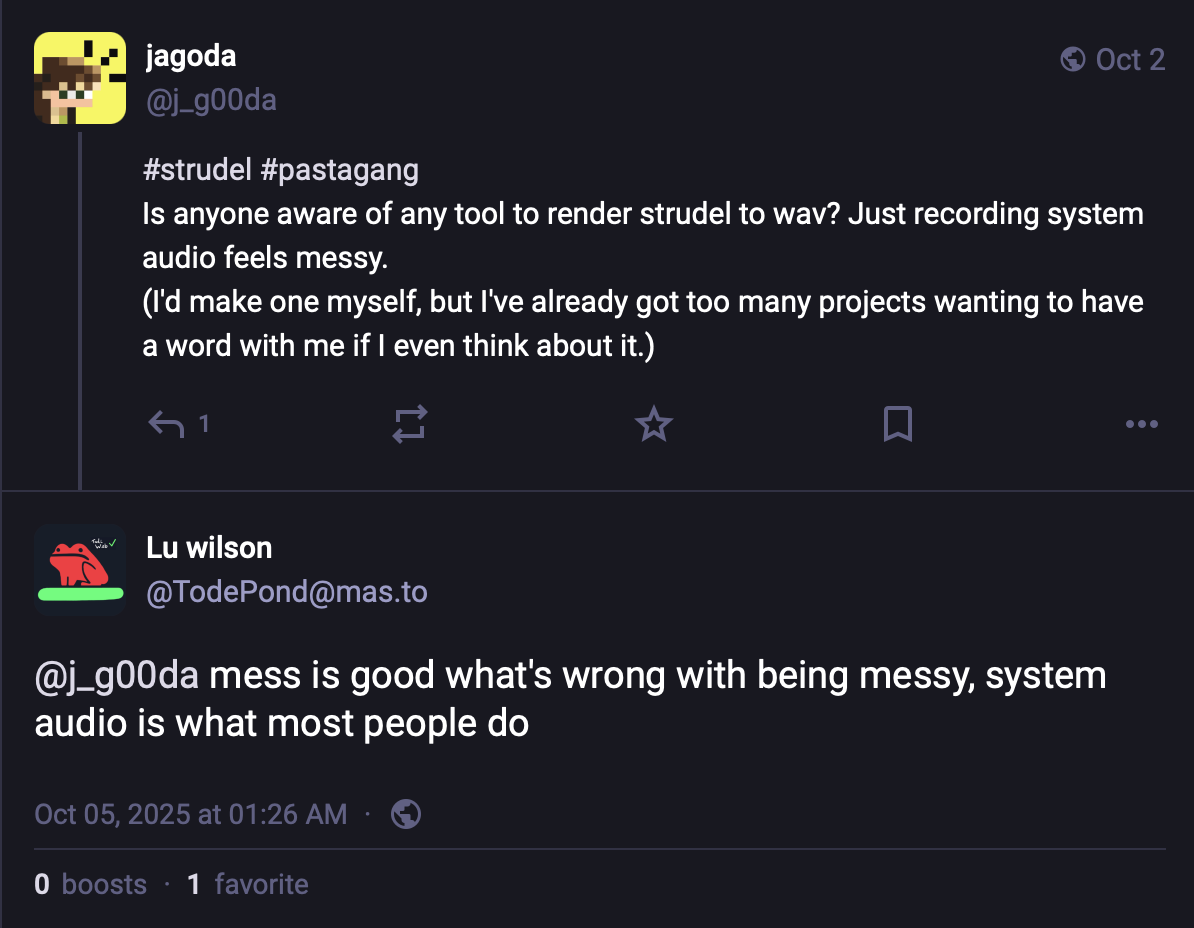
Task: Bookmark jagoda's post
Action: (897, 425)
